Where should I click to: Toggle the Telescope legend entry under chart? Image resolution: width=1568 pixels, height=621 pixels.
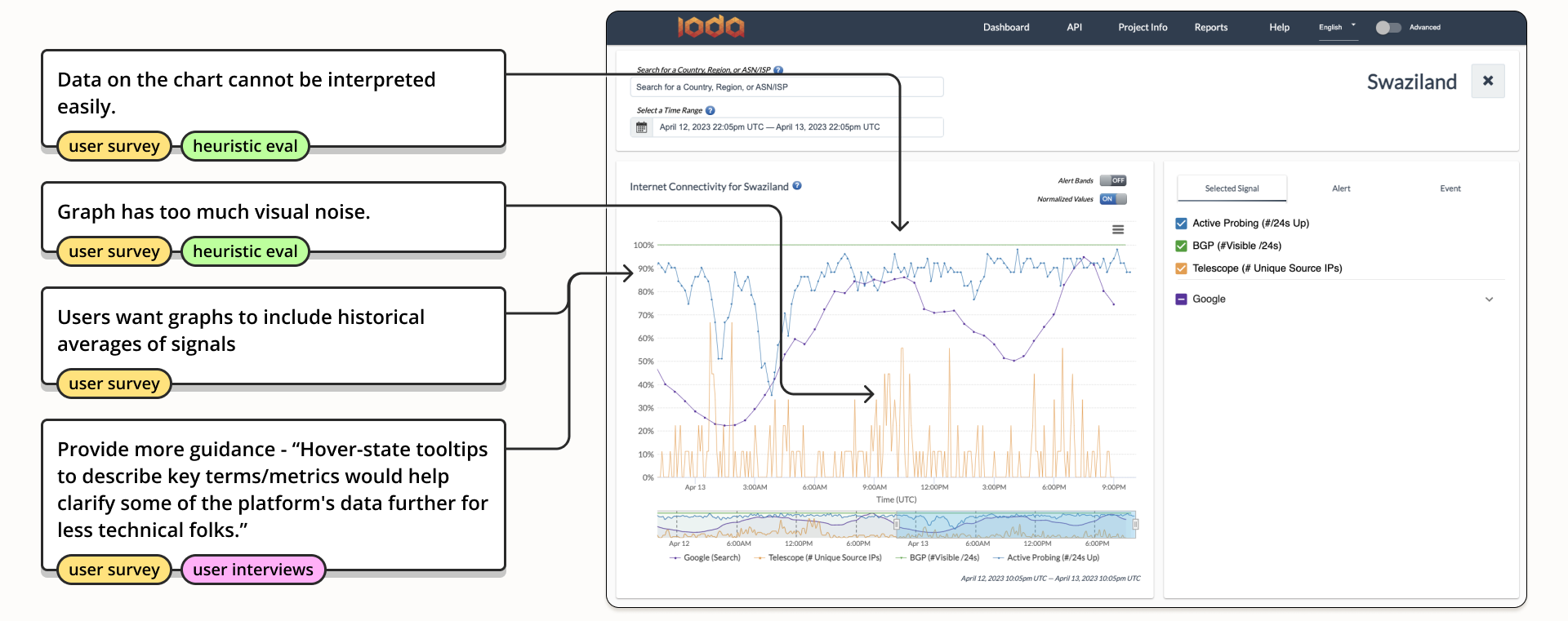(x=818, y=558)
